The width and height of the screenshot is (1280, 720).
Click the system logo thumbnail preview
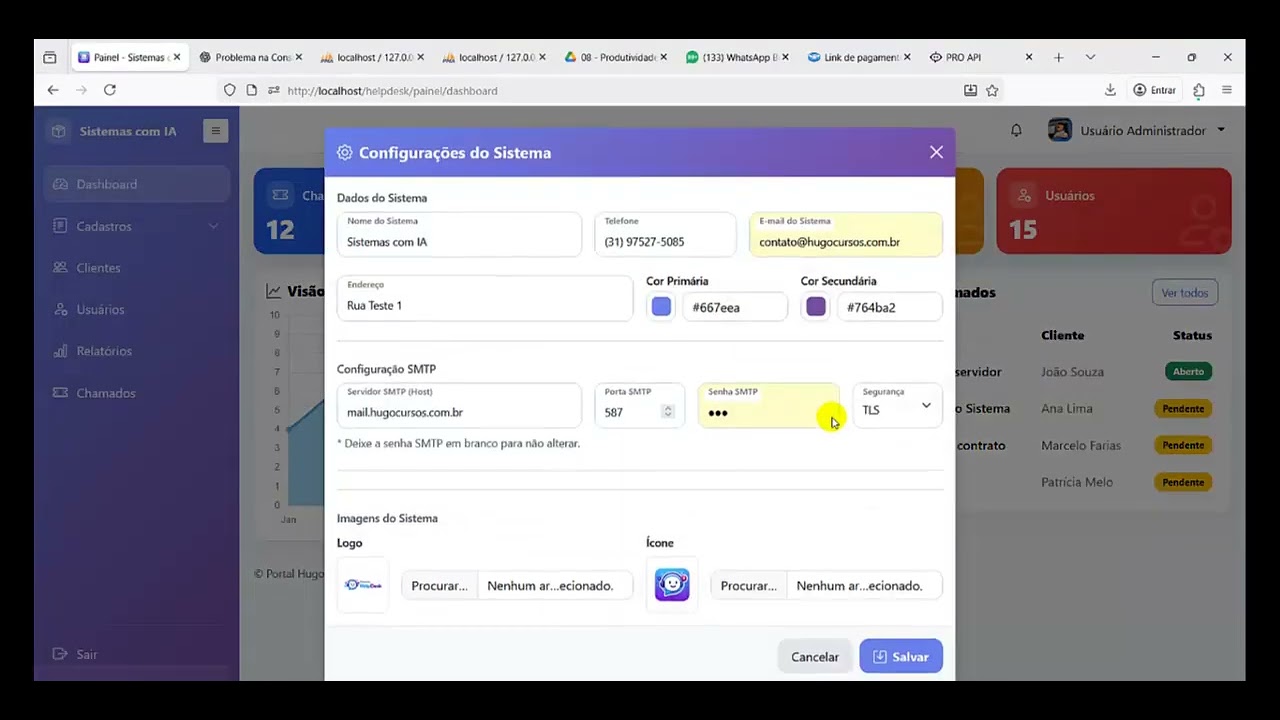coord(363,585)
